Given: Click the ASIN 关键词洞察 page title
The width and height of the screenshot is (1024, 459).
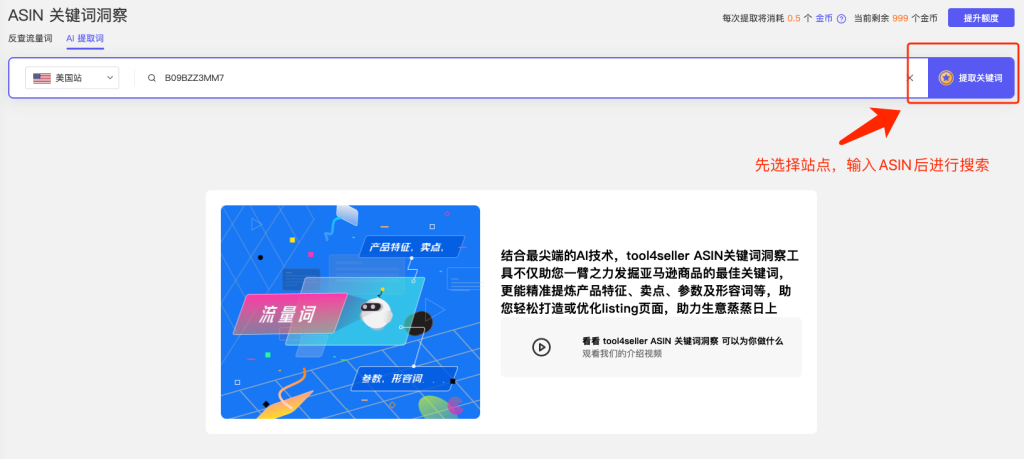Looking at the screenshot, I should pyautogui.click(x=68, y=16).
